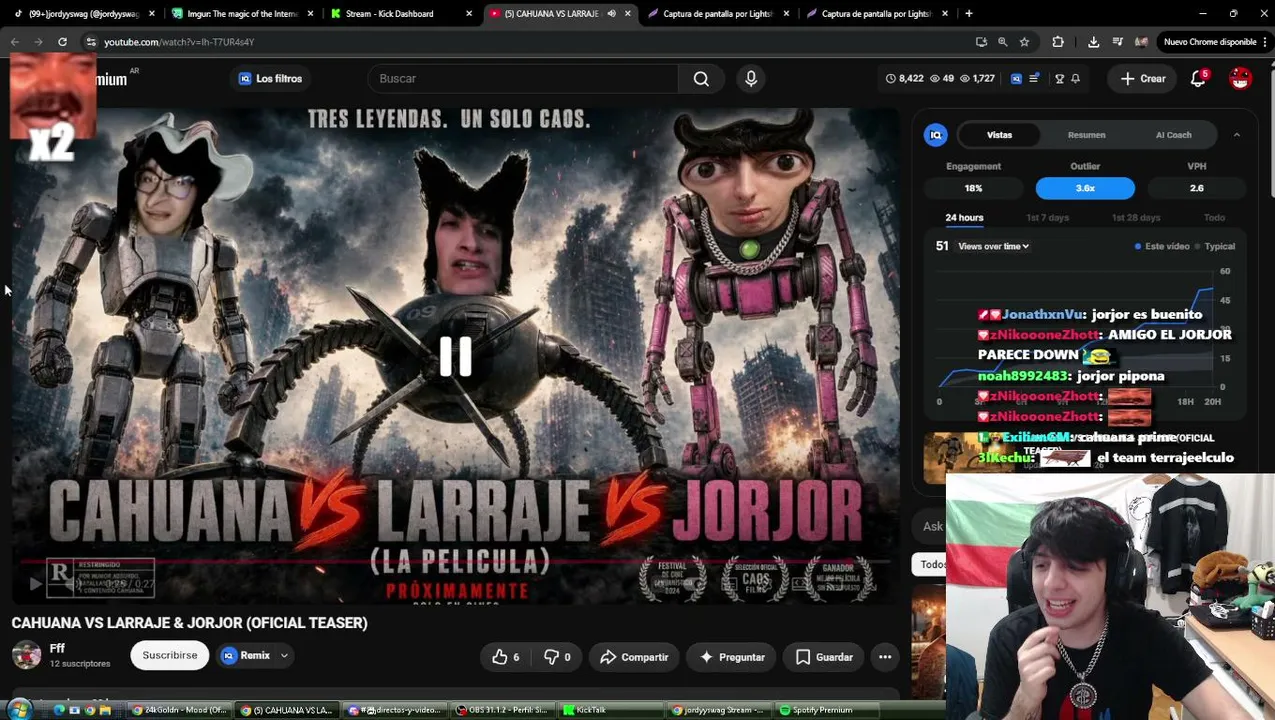Open Views over time dropdown

[x=993, y=246]
